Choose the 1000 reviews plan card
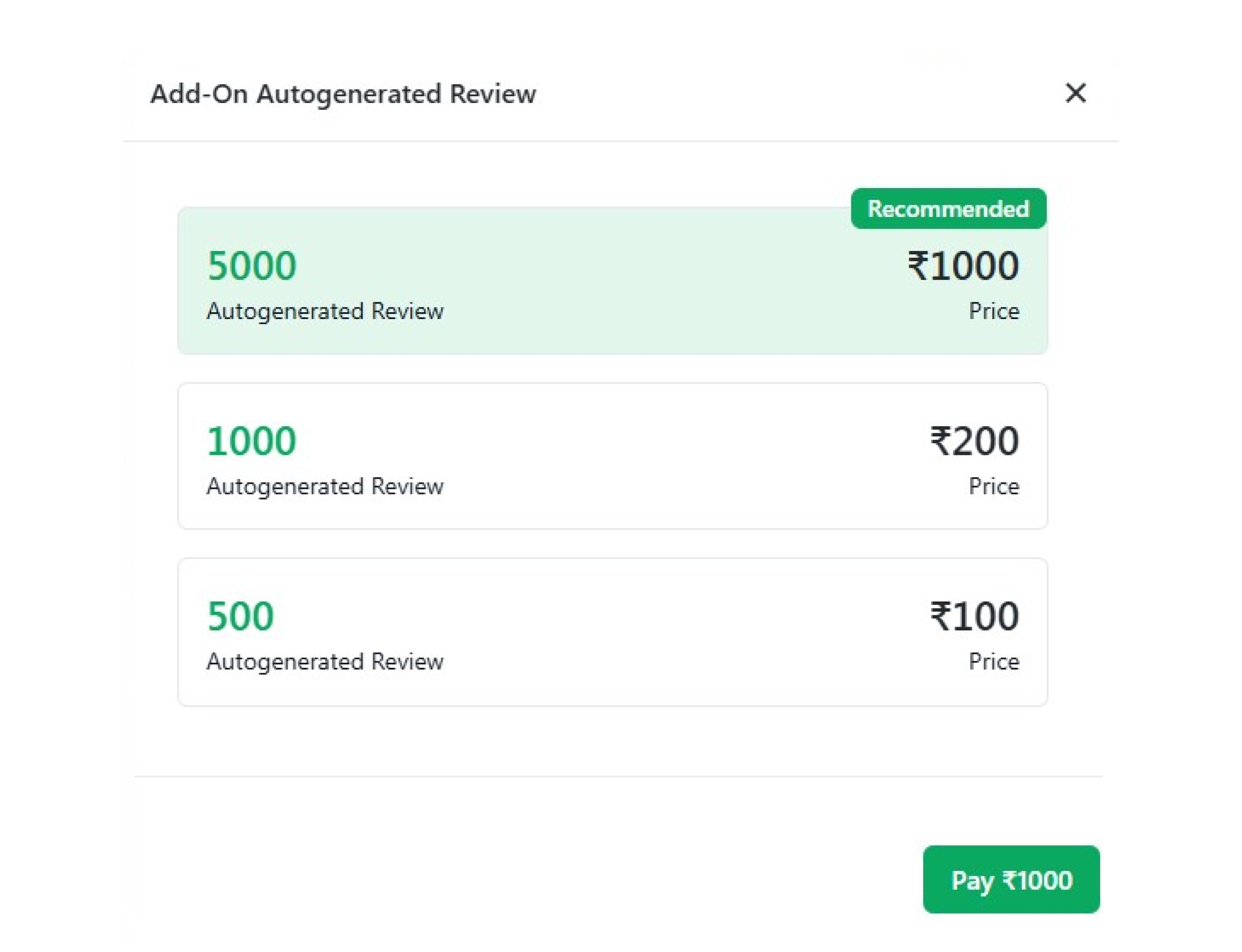The image size is (1242, 952). pos(612,456)
